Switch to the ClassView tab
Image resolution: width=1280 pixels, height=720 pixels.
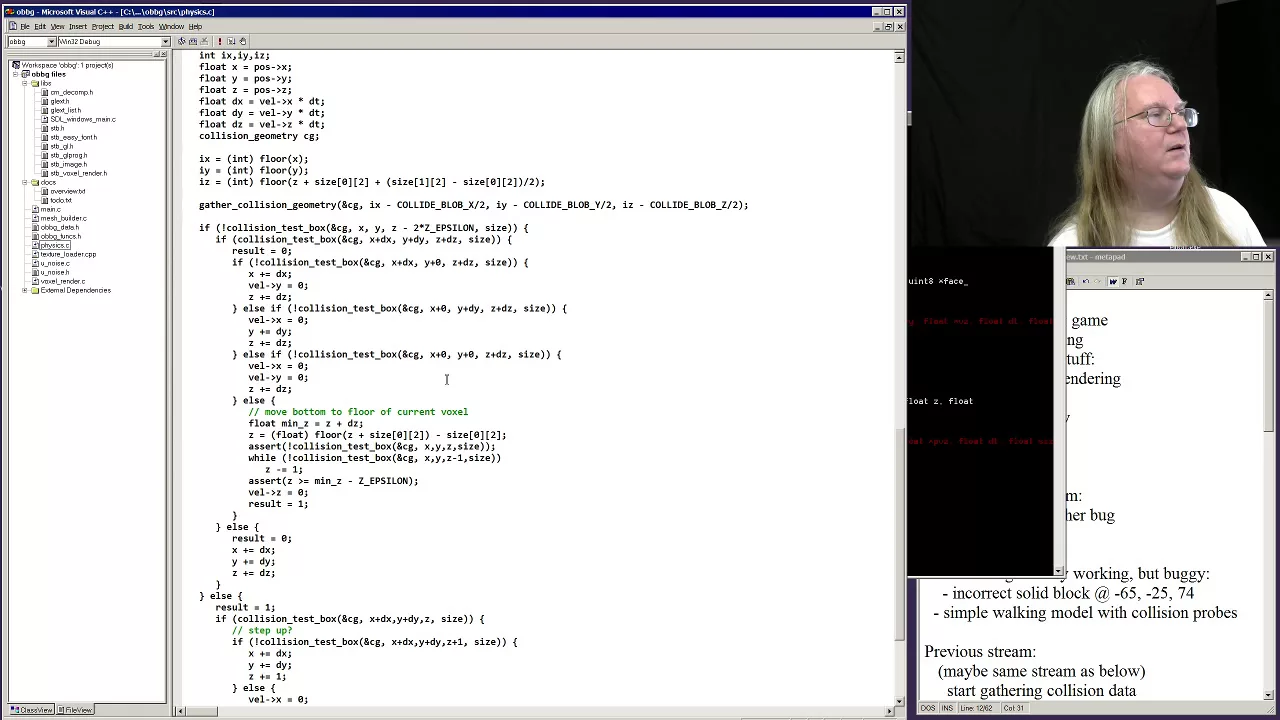pos(31,710)
